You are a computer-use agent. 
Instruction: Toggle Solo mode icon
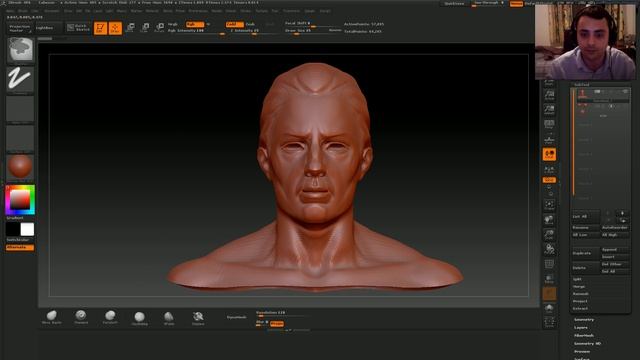tap(549, 308)
